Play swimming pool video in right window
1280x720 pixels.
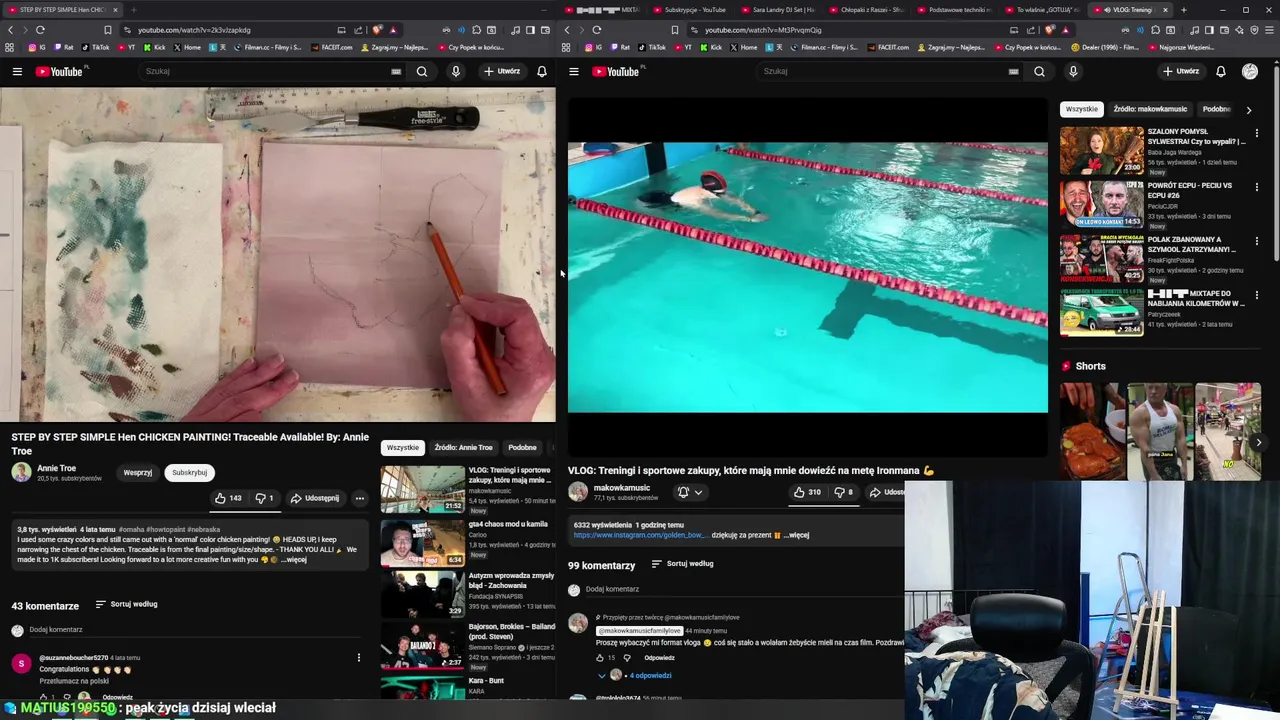click(808, 277)
